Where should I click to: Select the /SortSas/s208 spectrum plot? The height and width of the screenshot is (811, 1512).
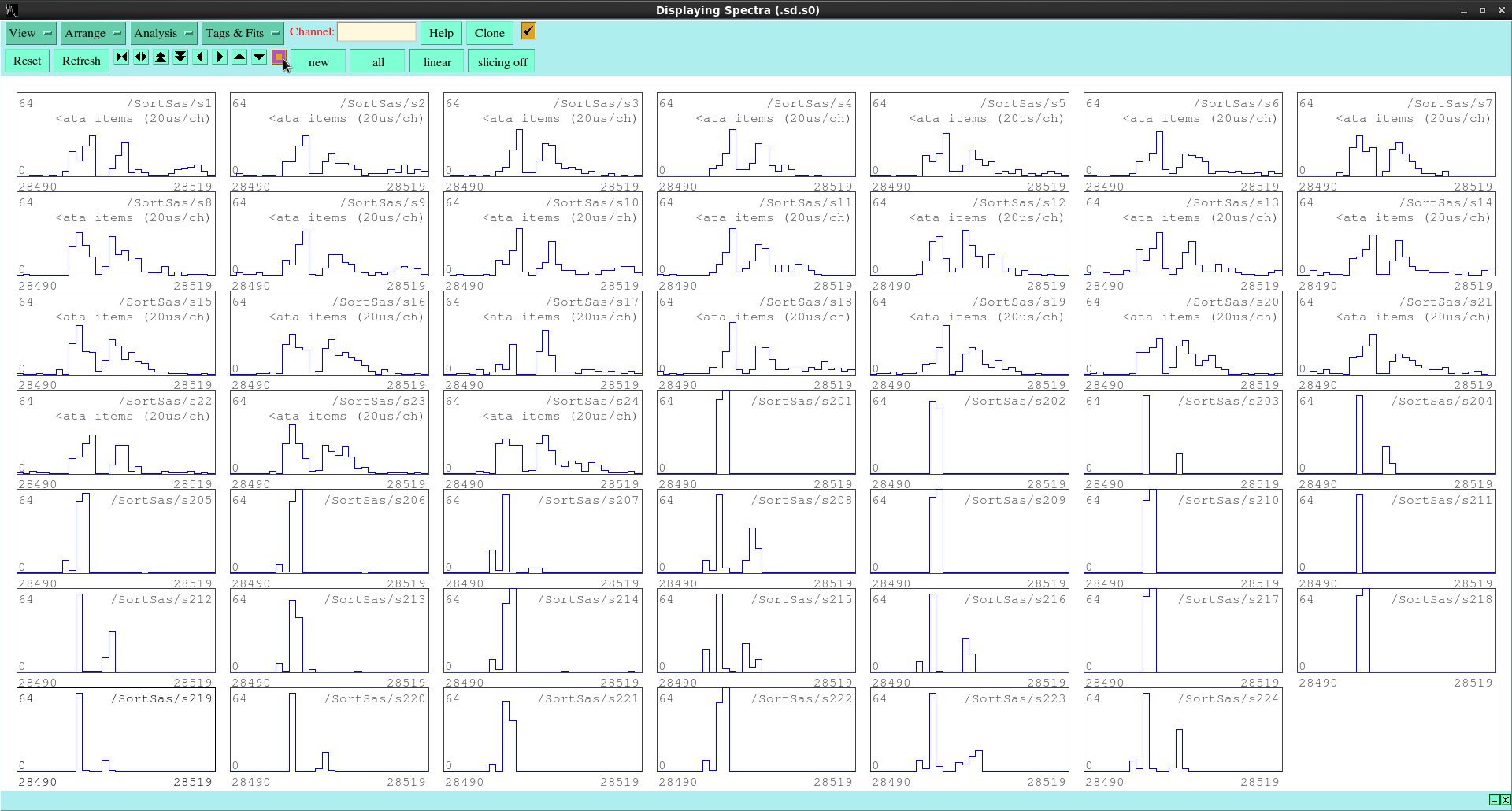pyautogui.click(x=756, y=533)
